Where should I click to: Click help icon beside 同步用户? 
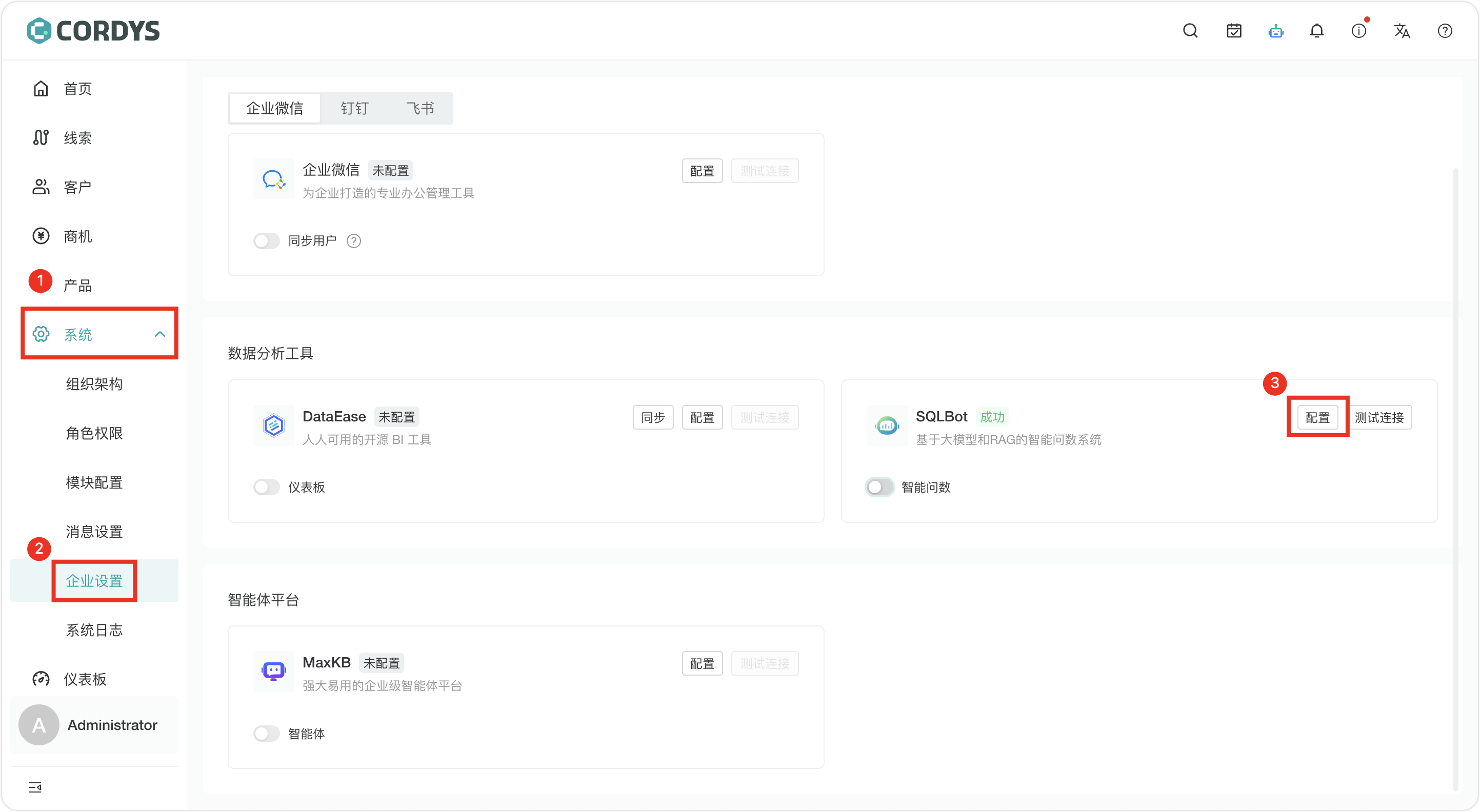coord(354,241)
